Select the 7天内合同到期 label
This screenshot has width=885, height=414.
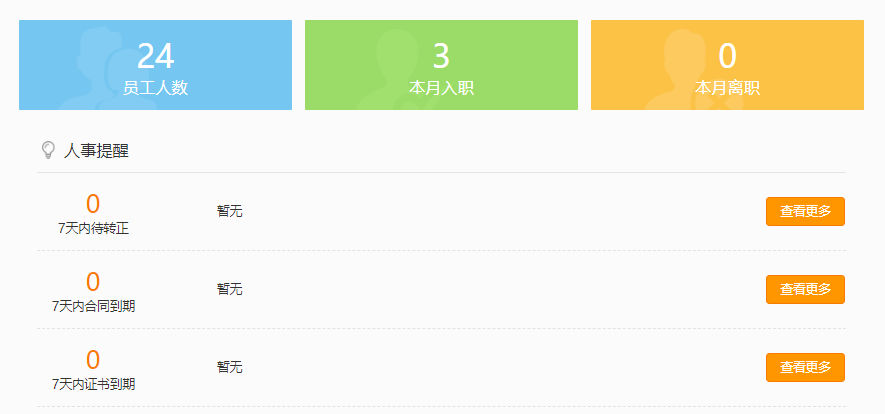pyautogui.click(x=93, y=306)
